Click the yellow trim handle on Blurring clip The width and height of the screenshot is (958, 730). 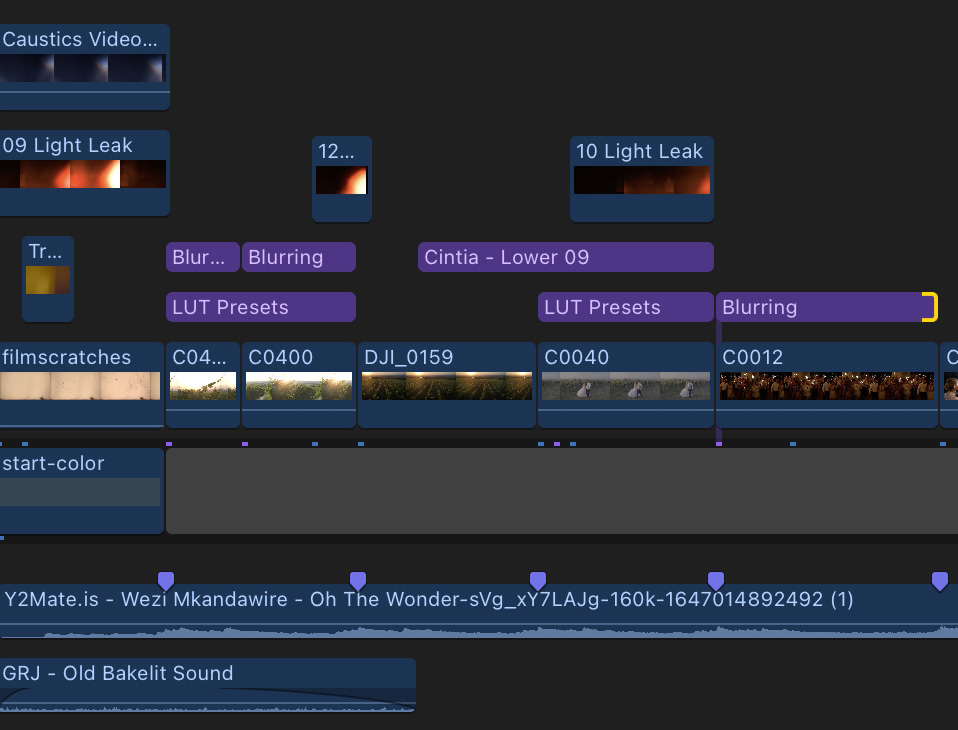pos(931,307)
